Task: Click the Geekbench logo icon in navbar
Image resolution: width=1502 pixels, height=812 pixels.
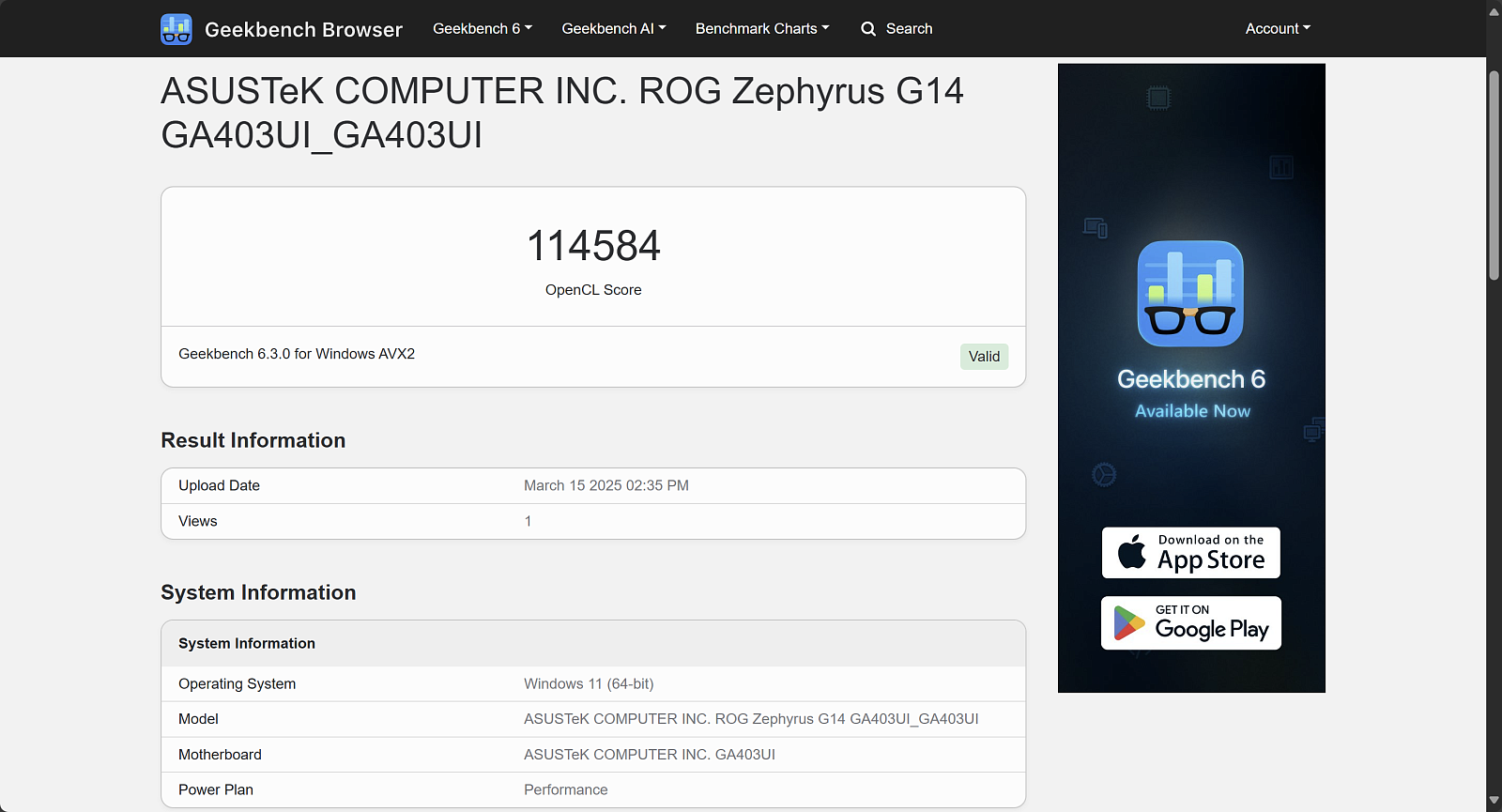Action: coord(176,29)
